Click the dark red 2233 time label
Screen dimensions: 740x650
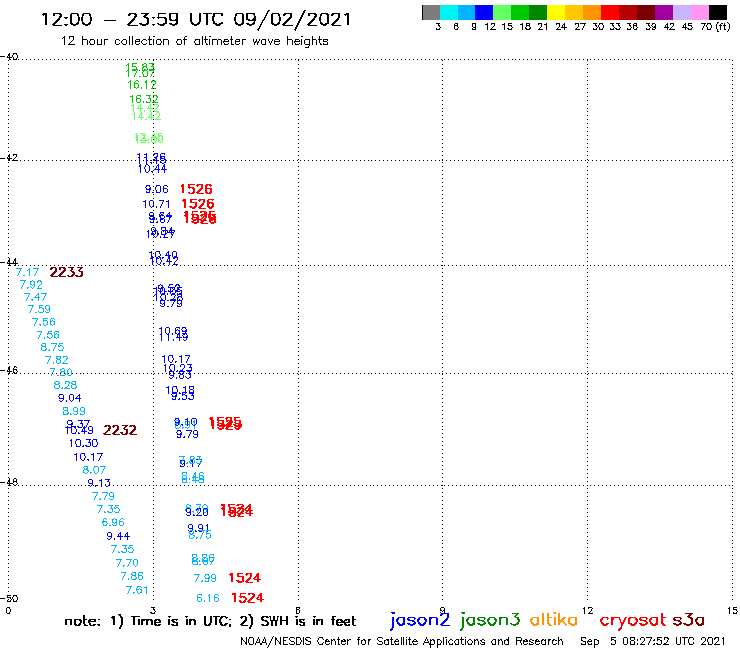coord(67,272)
